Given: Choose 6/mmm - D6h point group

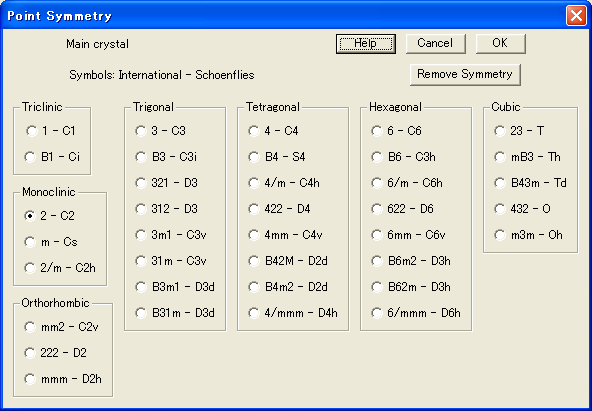Looking at the screenshot, I should click(416, 313).
